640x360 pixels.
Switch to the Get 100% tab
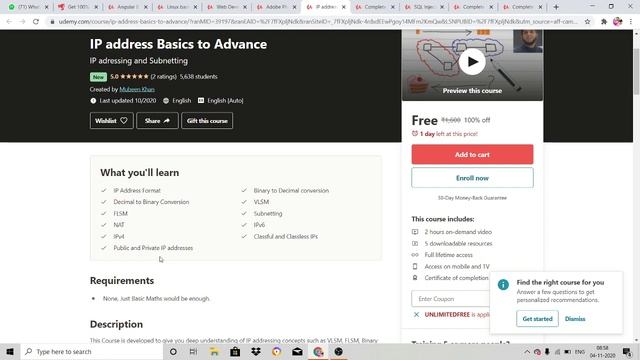pos(78,7)
